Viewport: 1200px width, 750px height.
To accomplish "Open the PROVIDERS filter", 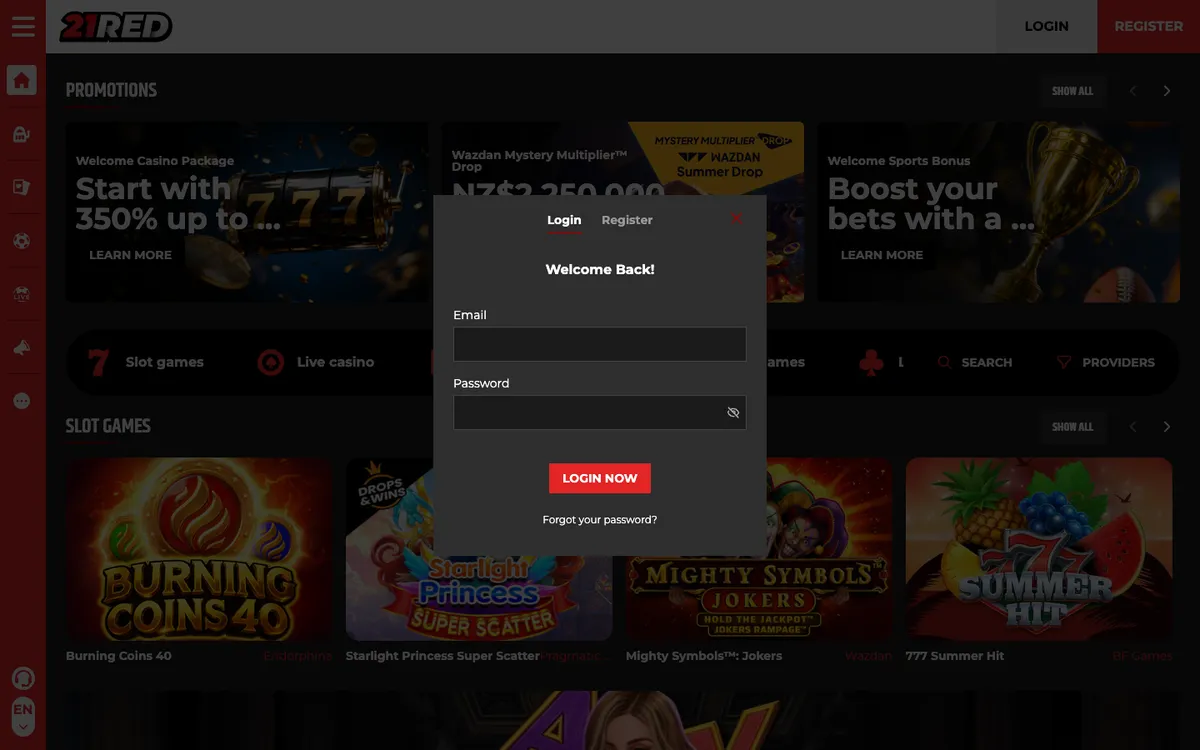I will click(1106, 362).
